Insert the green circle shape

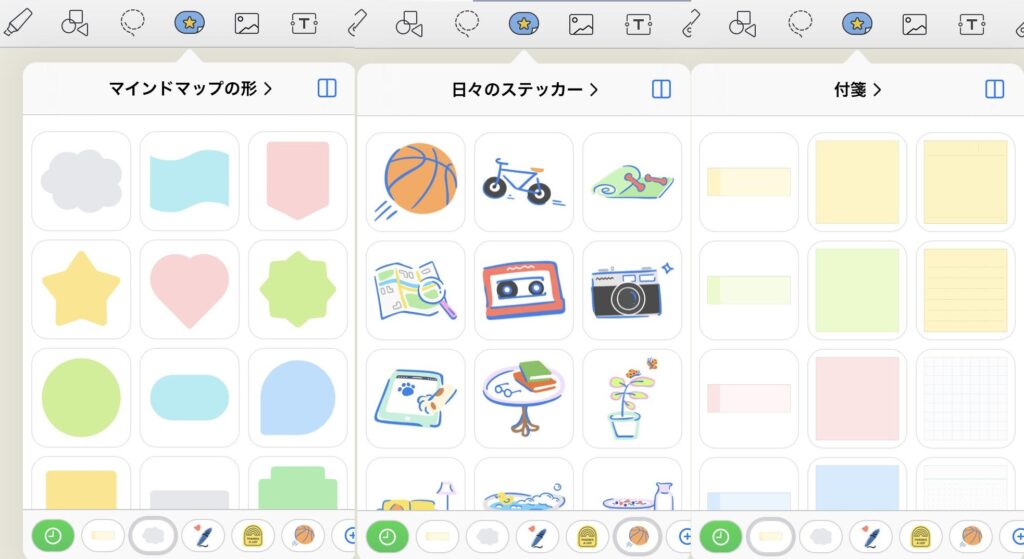point(81,398)
